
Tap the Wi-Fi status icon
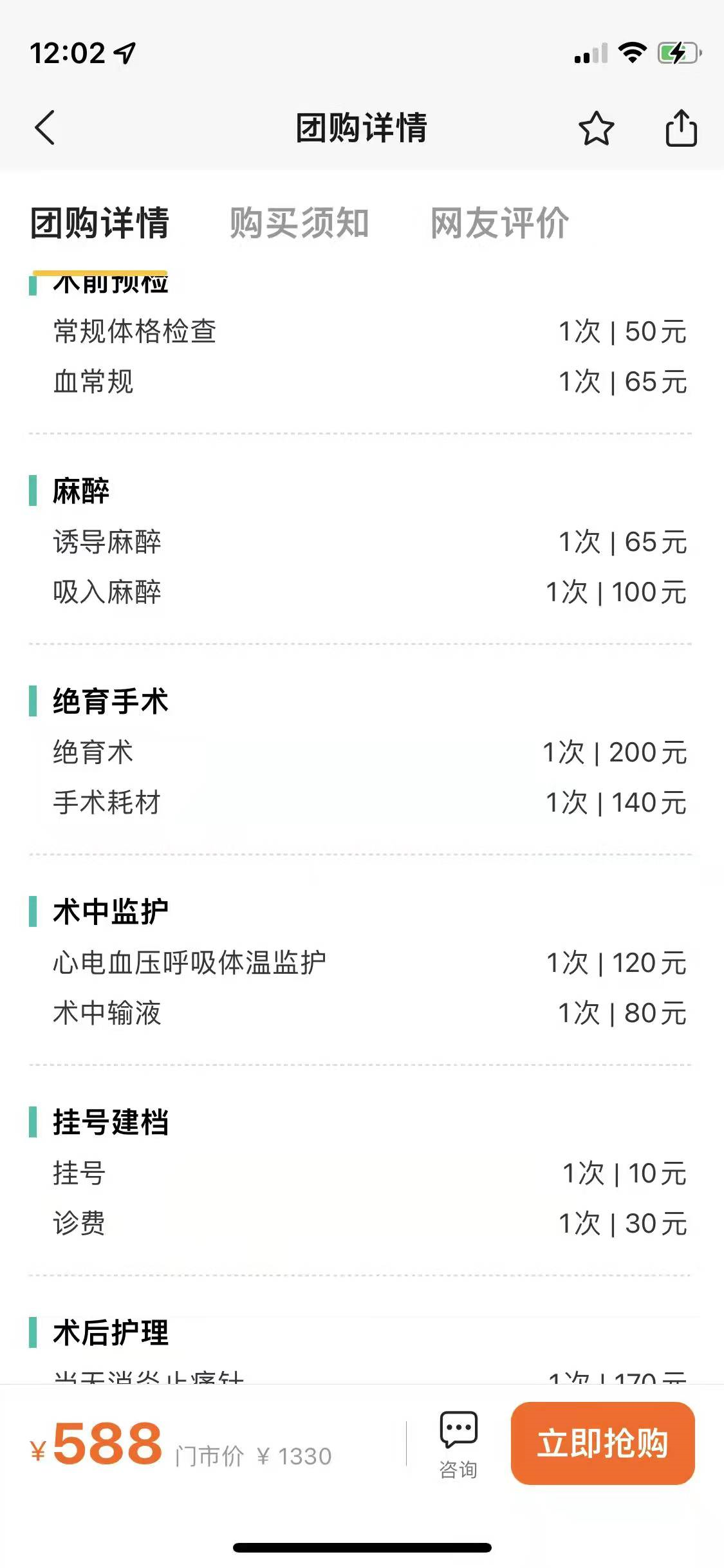click(x=632, y=53)
